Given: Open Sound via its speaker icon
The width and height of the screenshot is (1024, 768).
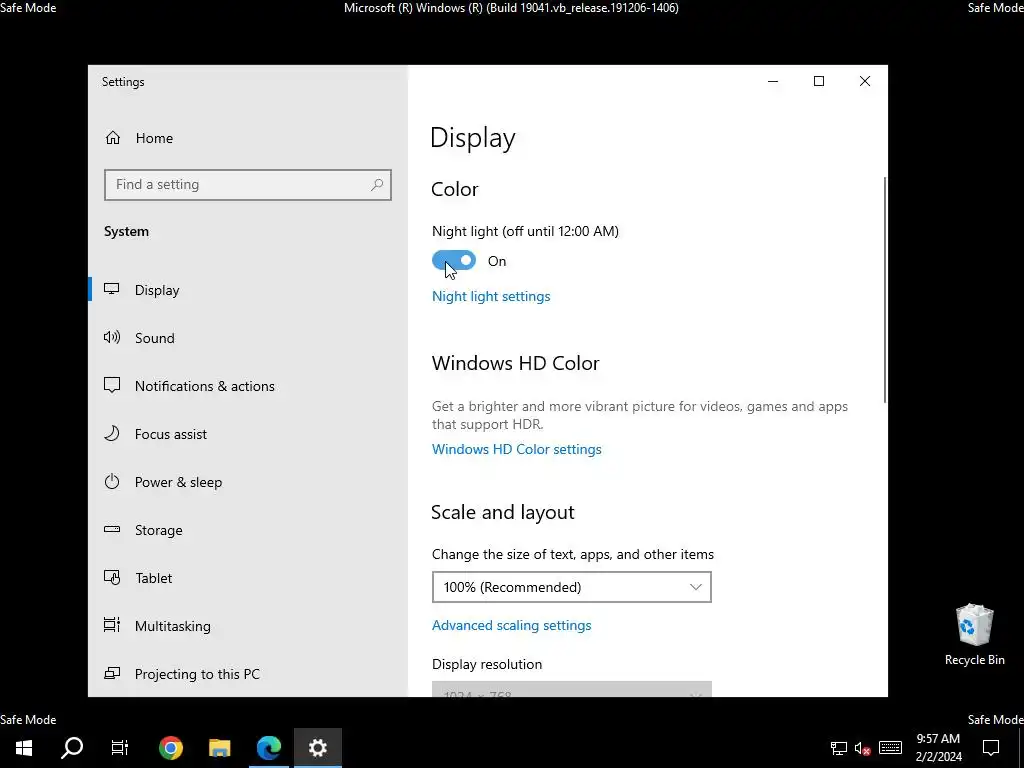Looking at the screenshot, I should 112,338.
